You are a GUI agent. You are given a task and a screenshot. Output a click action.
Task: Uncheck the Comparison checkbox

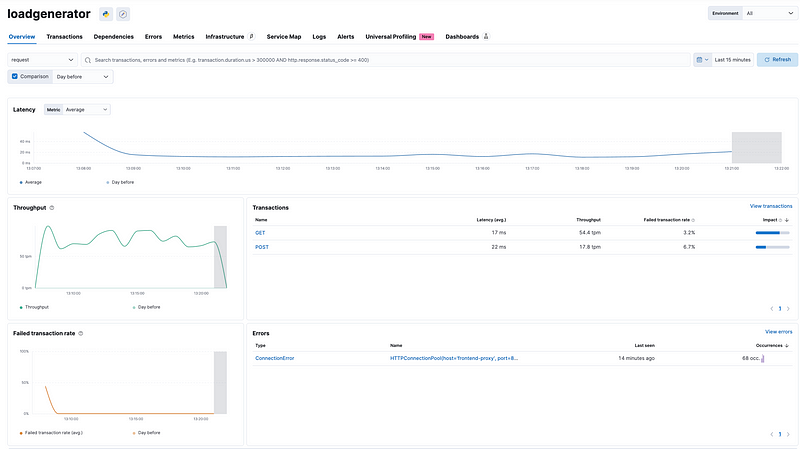[x=14, y=76]
